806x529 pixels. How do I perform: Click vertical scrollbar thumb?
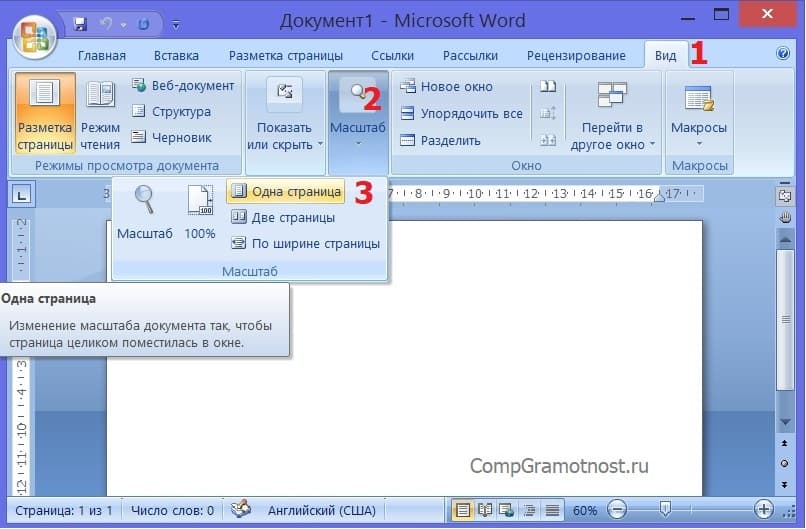pyautogui.click(x=785, y=319)
